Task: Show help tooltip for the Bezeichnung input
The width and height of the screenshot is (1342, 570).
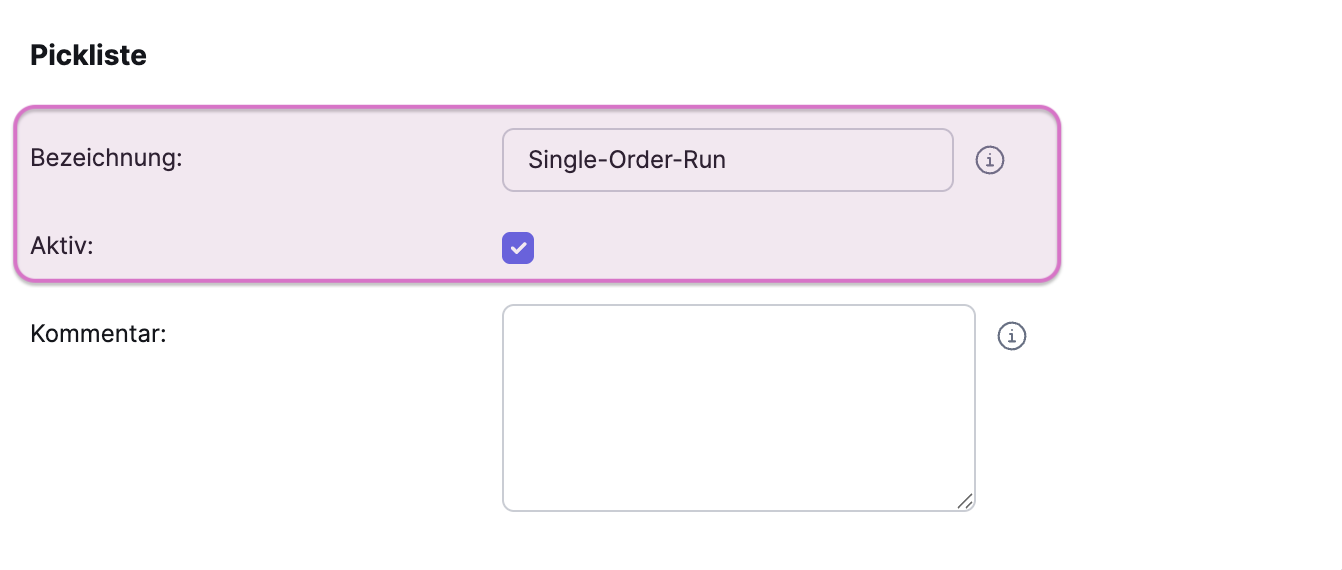Action: click(x=990, y=160)
